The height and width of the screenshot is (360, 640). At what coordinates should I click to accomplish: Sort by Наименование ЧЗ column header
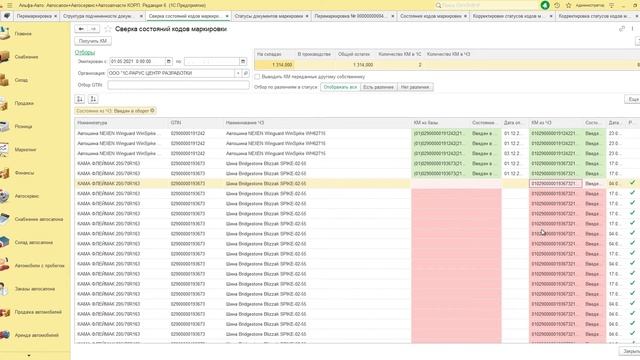(245, 122)
